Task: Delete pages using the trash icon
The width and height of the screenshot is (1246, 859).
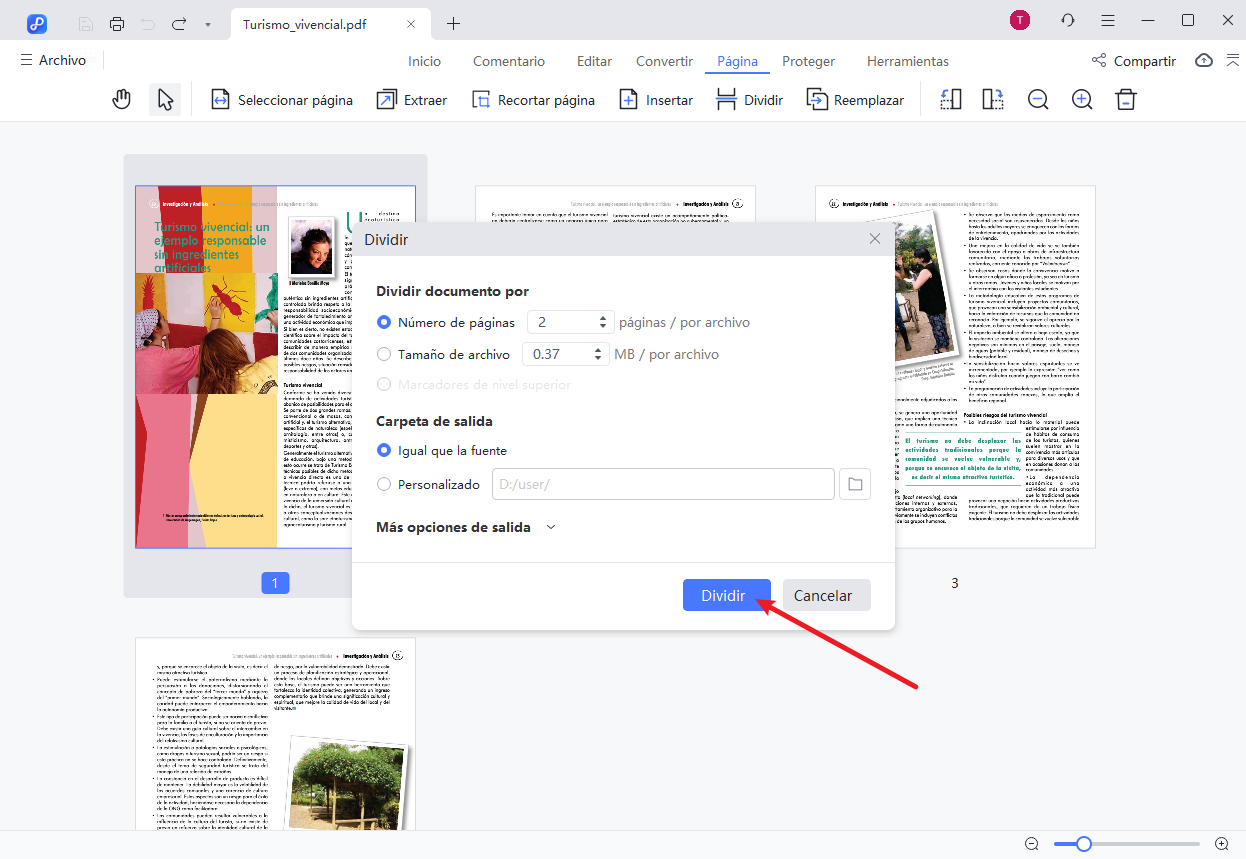Action: point(1125,99)
